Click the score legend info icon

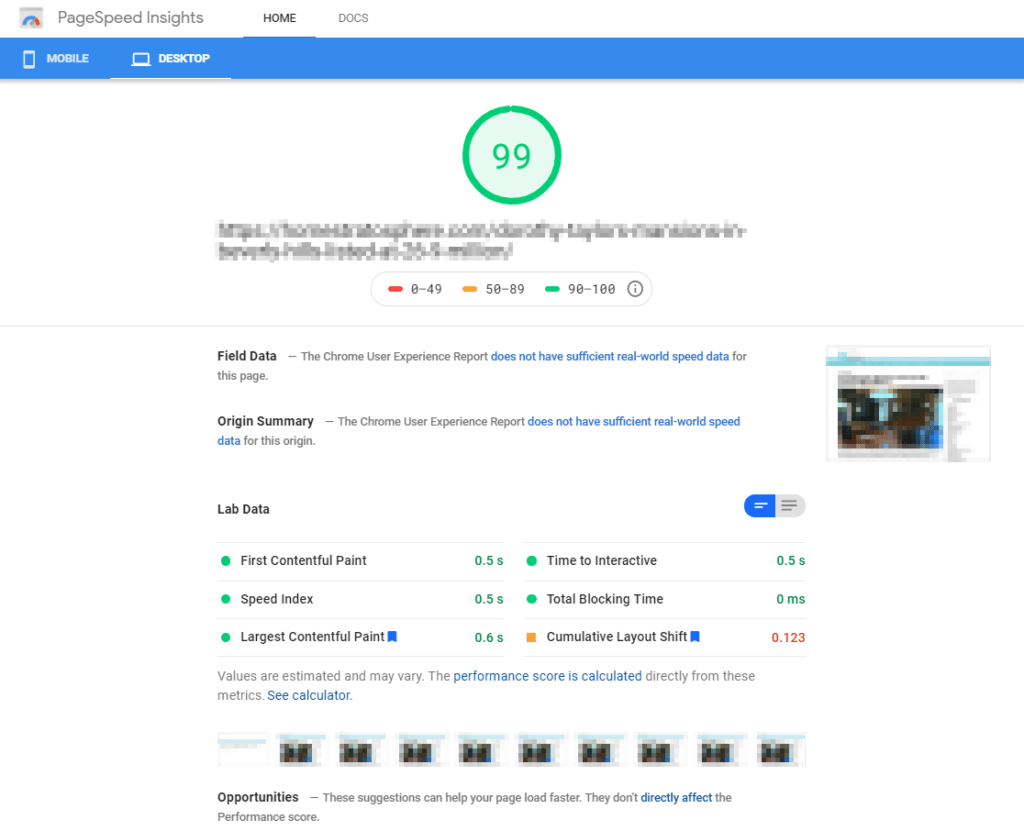[x=635, y=289]
